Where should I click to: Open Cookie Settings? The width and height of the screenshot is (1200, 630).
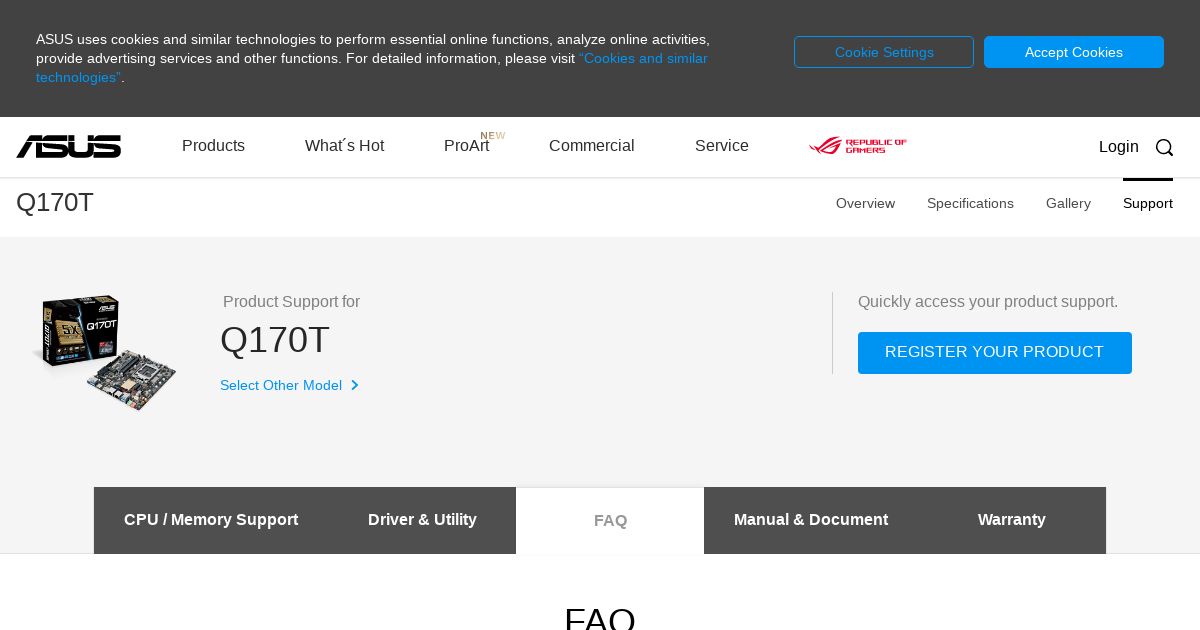[884, 52]
